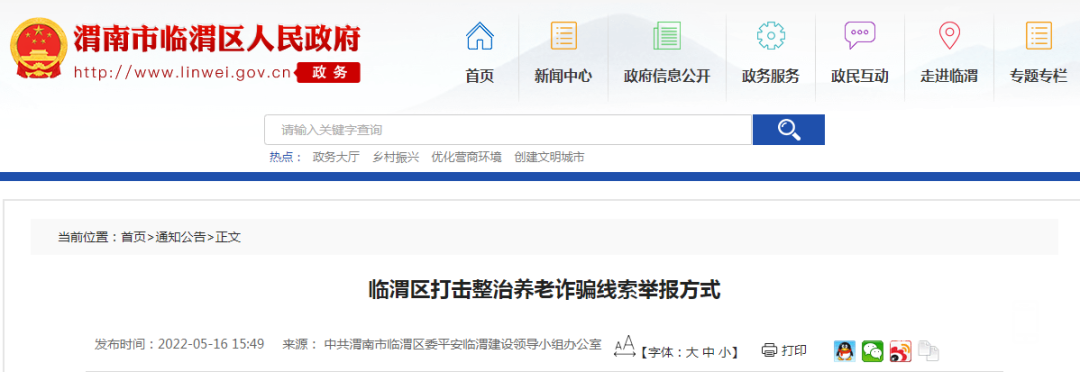The width and height of the screenshot is (1080, 372).
Task: Open the 创建文明城市 hot link
Action: tap(549, 157)
